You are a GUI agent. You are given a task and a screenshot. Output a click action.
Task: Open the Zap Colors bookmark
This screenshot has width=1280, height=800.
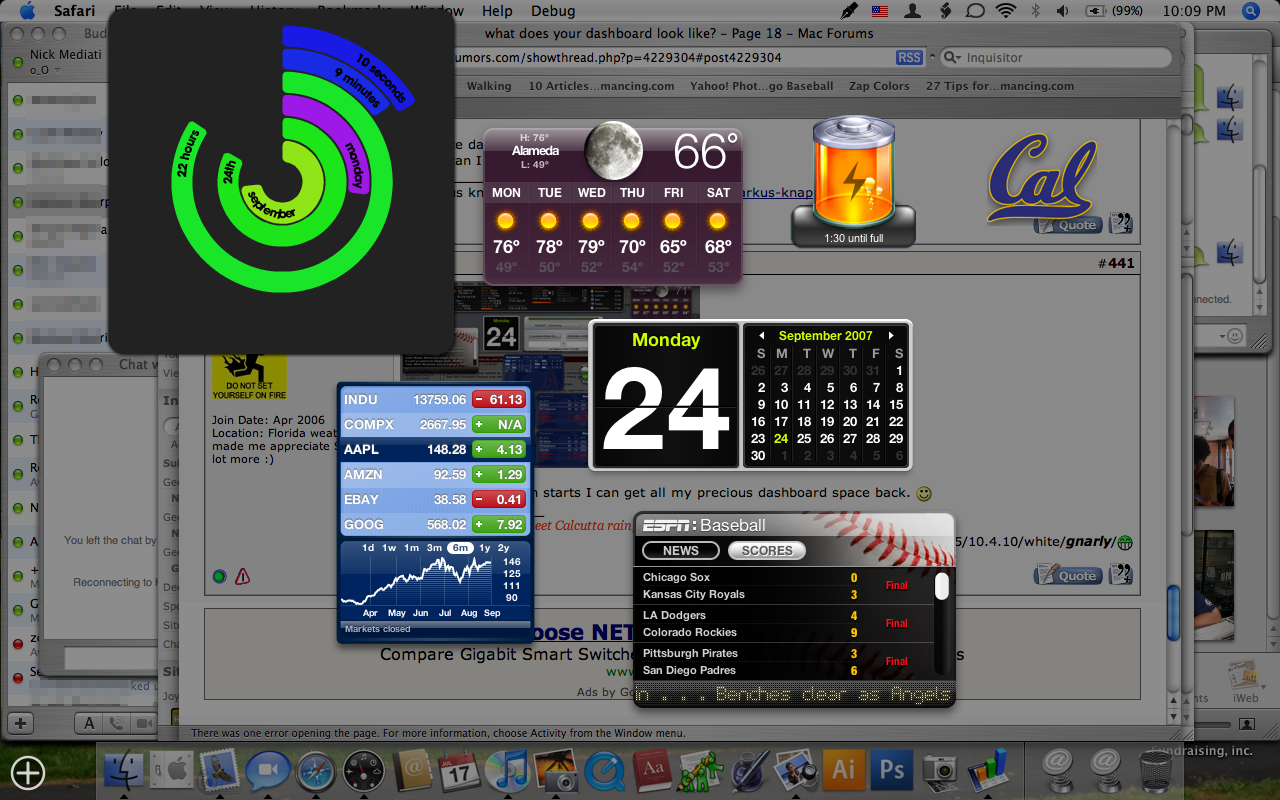point(879,86)
